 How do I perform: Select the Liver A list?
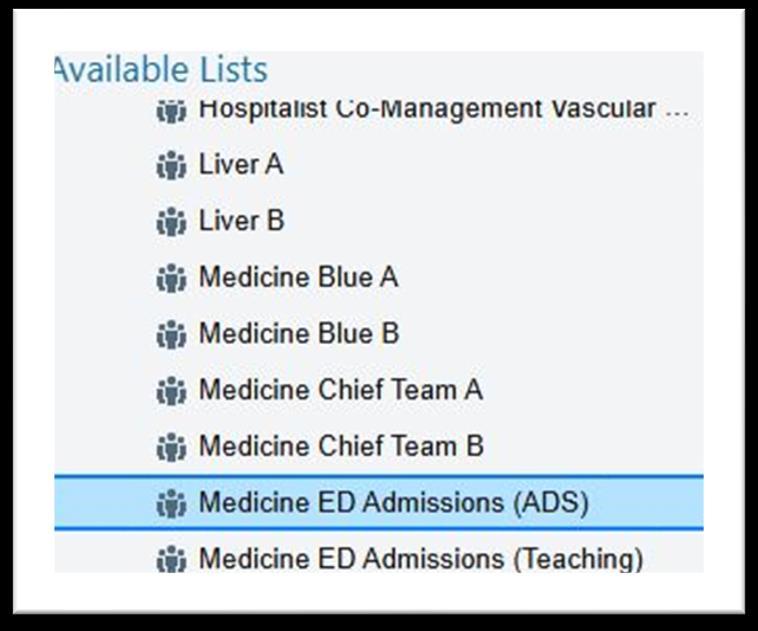pos(241,165)
